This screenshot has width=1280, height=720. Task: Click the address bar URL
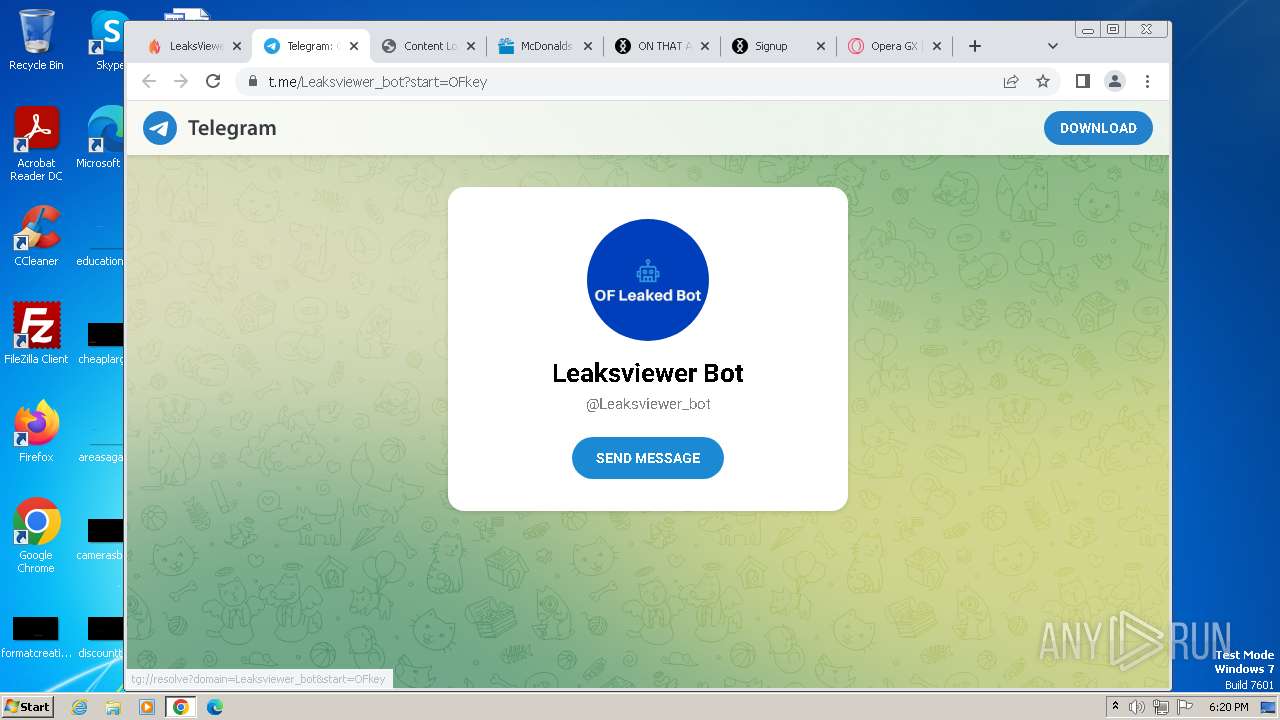click(377, 82)
